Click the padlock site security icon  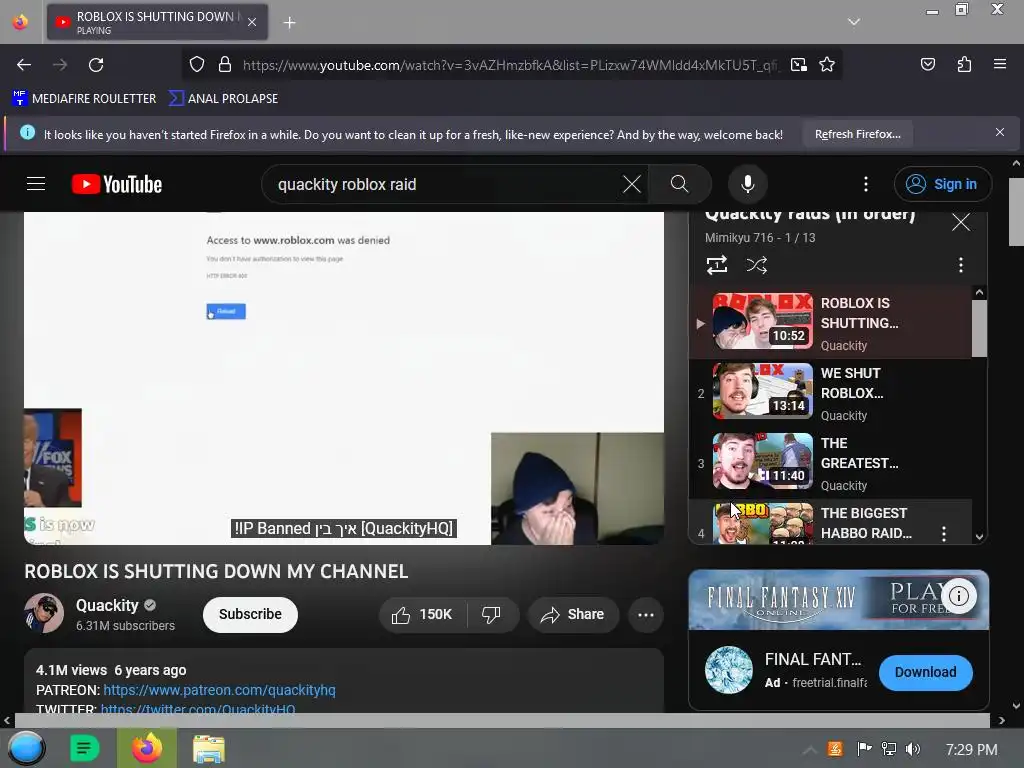225,65
